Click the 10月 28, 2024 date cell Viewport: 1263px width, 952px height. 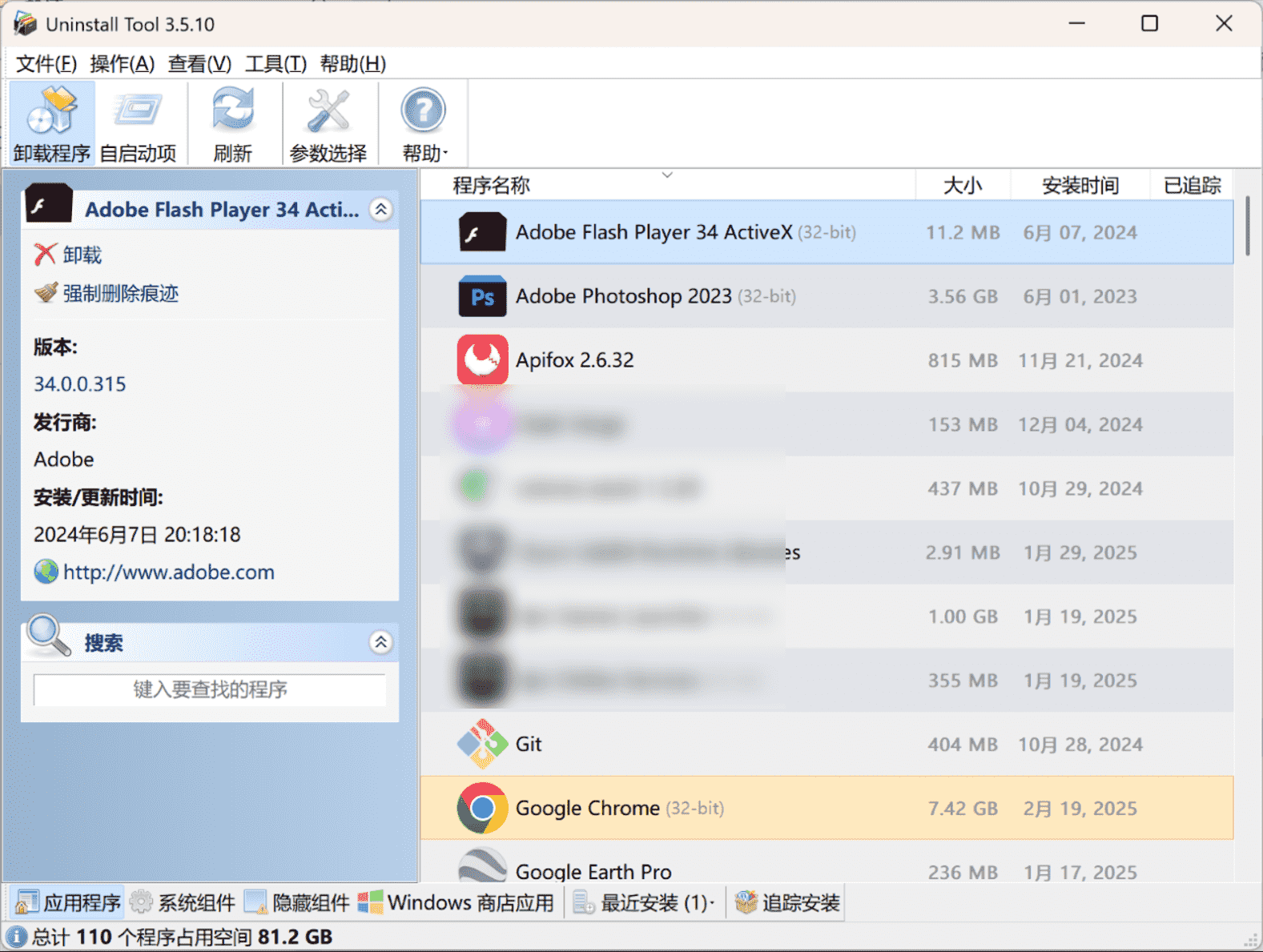[1080, 745]
